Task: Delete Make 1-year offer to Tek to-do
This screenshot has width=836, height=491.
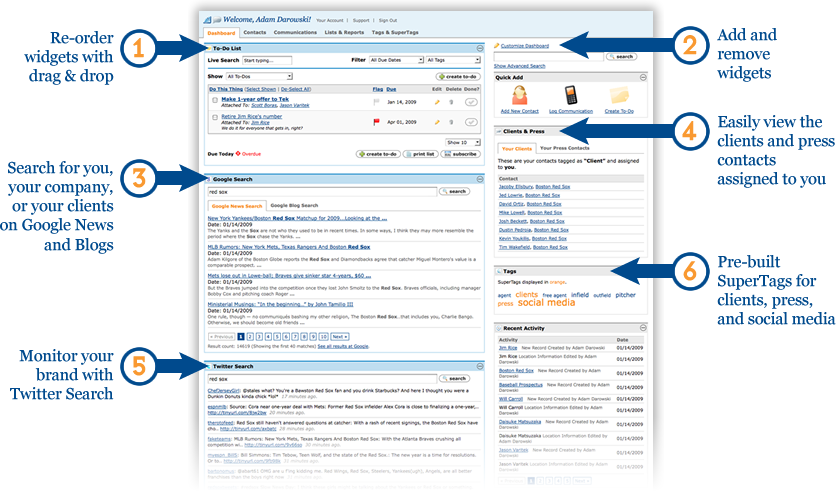Action: click(x=451, y=102)
